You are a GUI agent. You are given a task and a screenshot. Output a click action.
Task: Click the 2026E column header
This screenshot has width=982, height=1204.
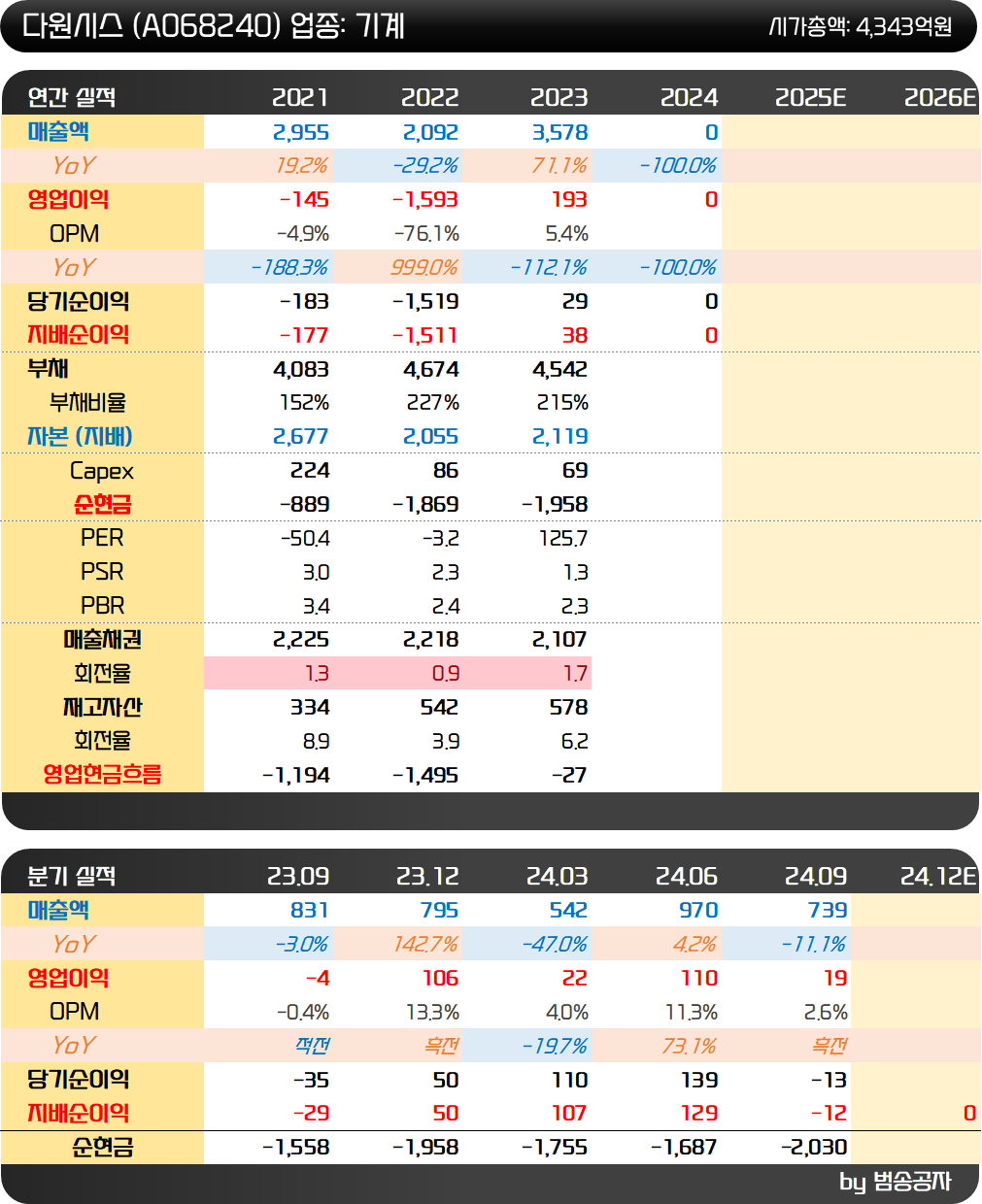940,97
